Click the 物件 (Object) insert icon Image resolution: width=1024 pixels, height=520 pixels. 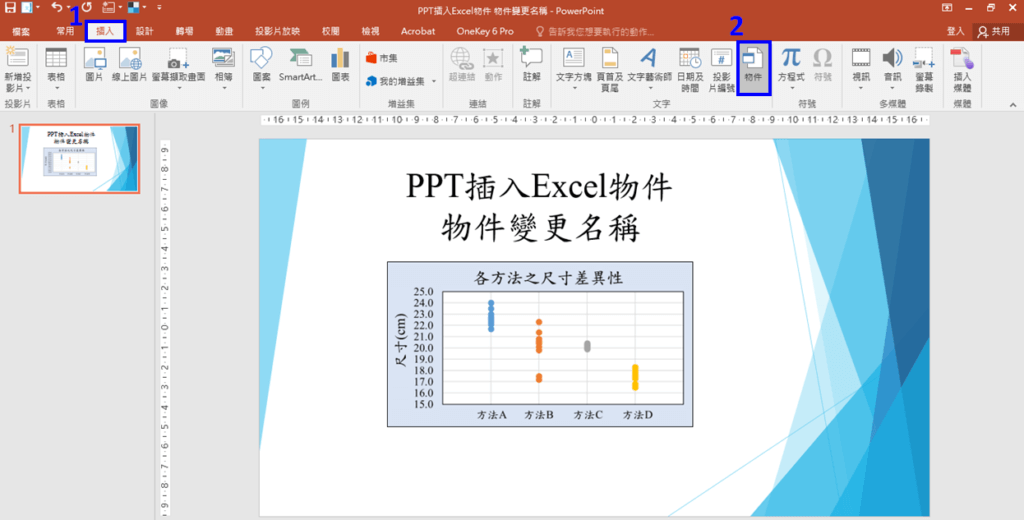[x=753, y=65]
